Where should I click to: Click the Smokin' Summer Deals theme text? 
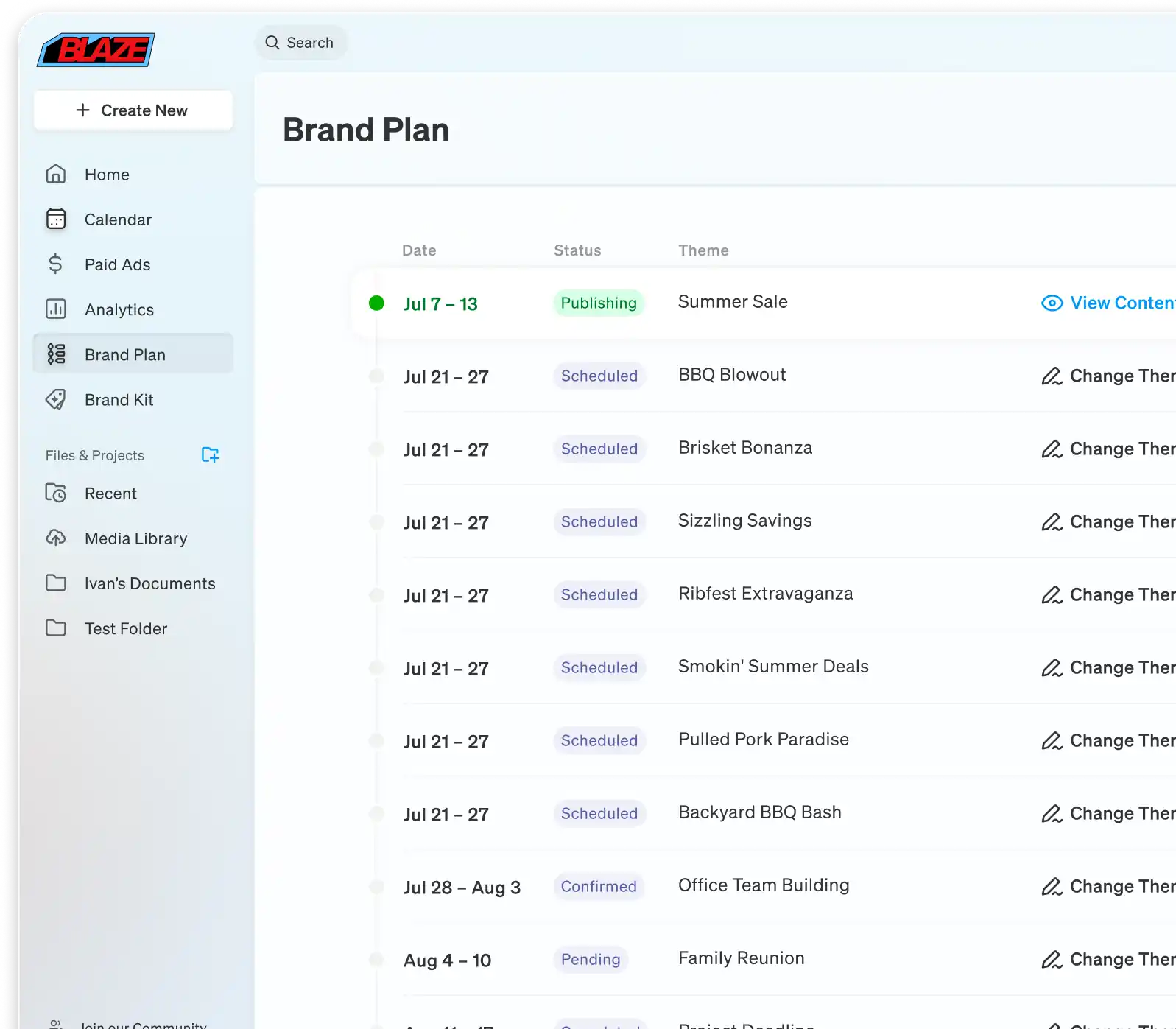[773, 667]
